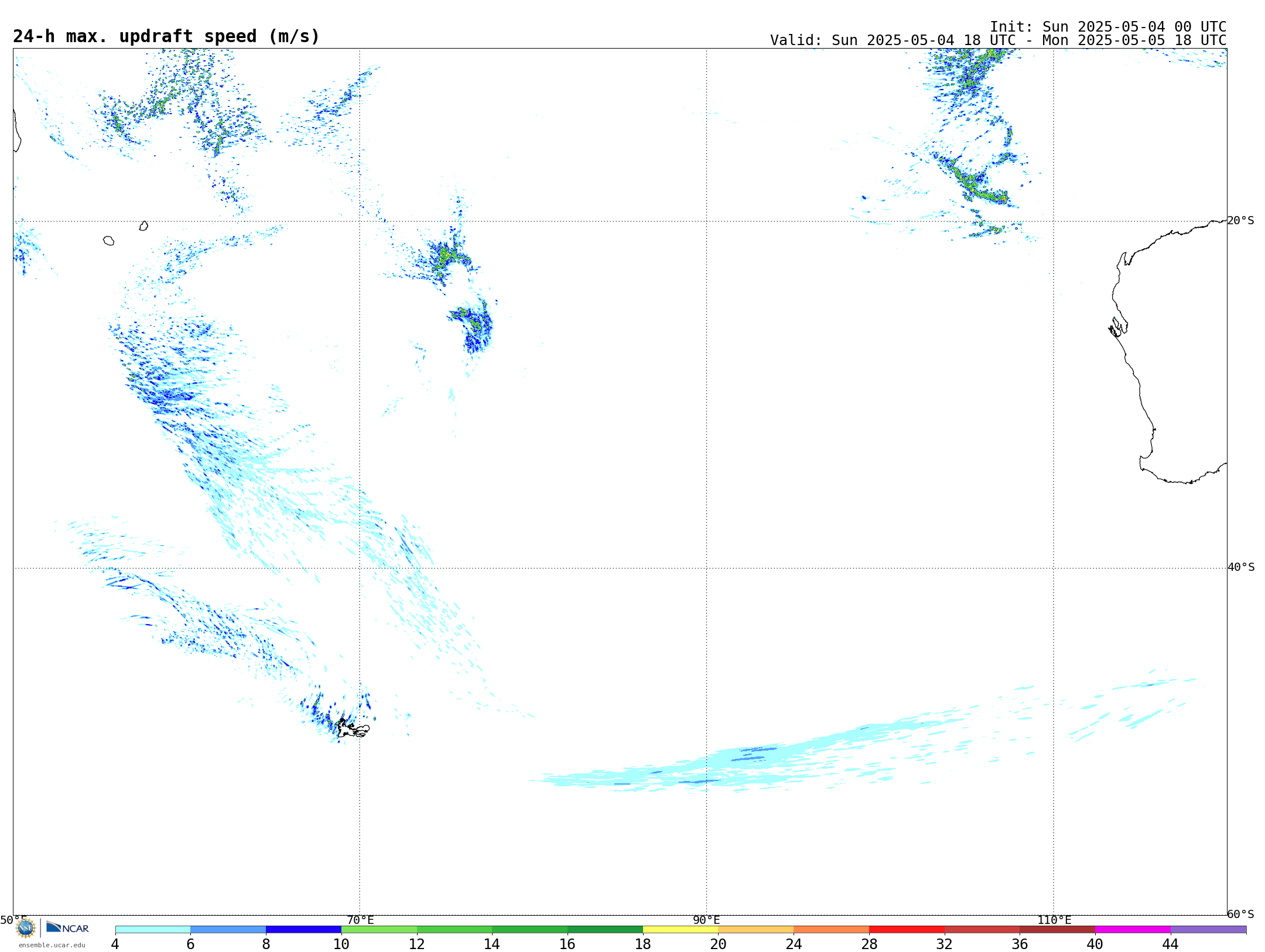
Task: Click the 90°E longitude label
Action: tap(706, 920)
